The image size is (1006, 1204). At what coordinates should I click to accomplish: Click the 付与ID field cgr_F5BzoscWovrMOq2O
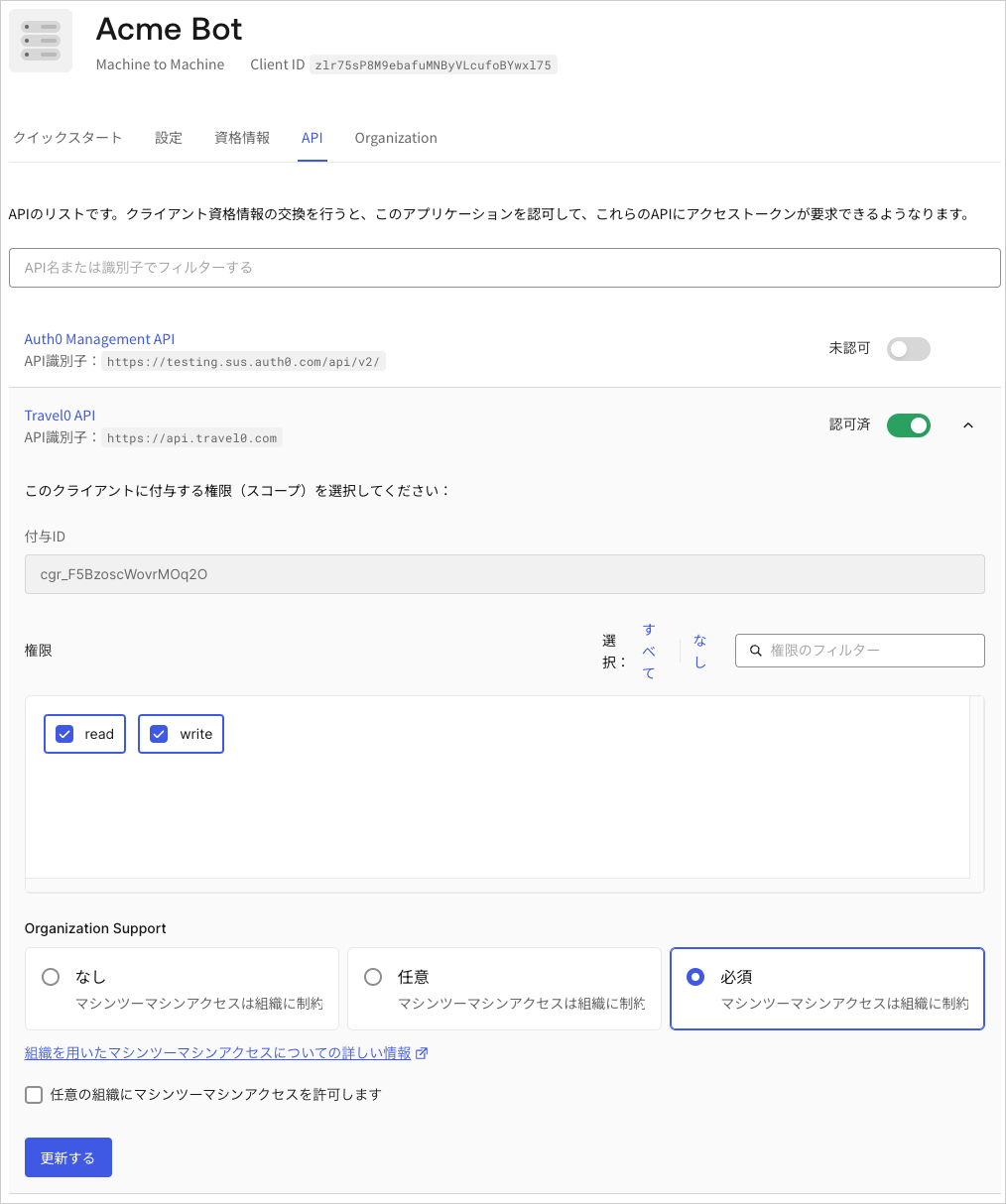click(x=505, y=574)
